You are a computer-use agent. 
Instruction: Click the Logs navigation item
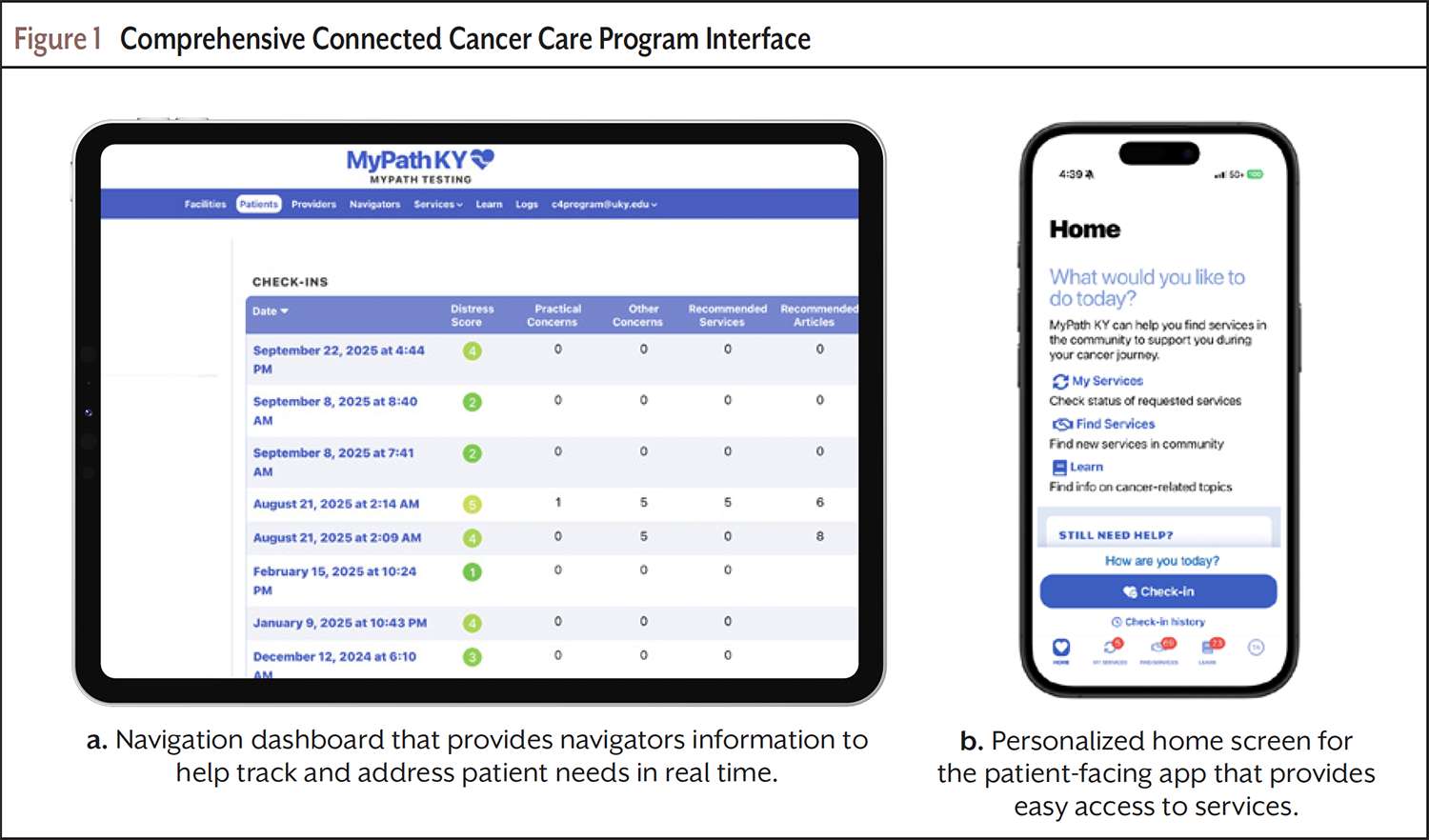tap(527, 204)
